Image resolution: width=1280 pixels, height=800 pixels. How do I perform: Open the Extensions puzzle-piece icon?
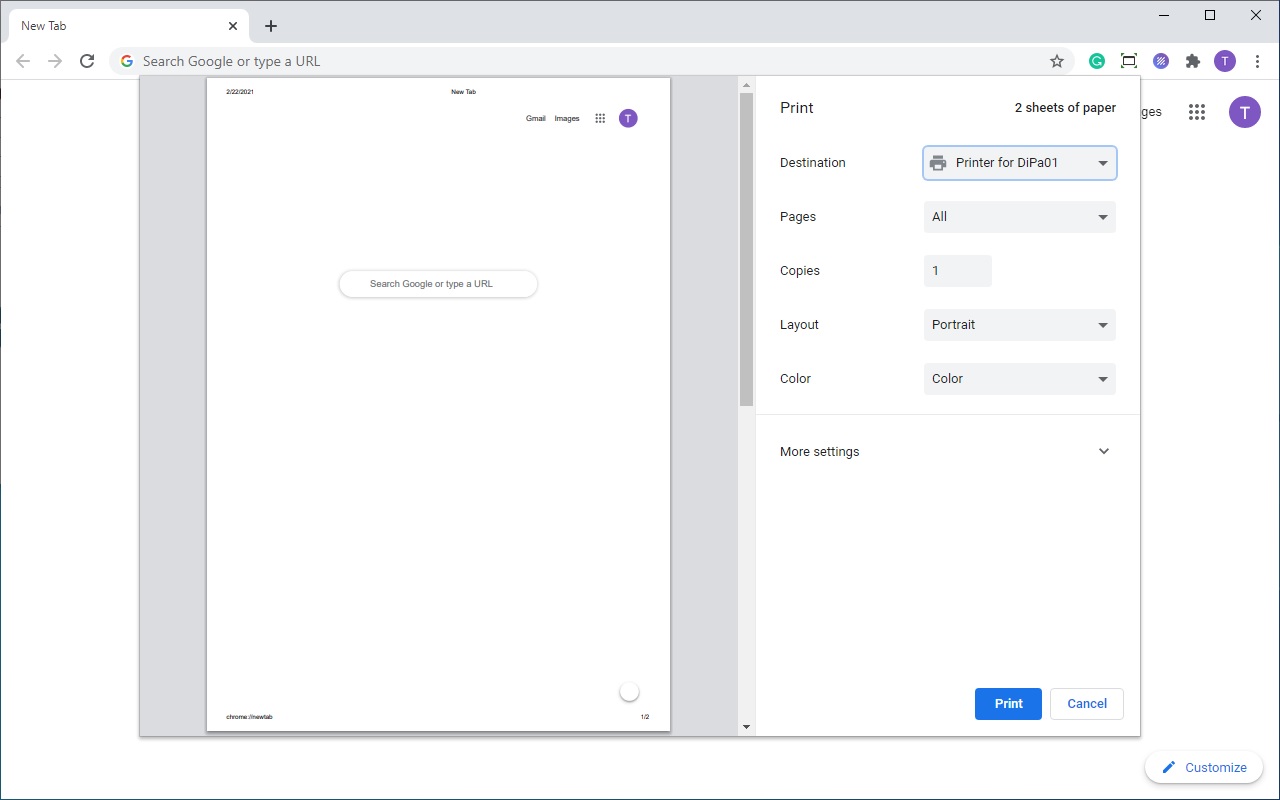coord(1193,61)
